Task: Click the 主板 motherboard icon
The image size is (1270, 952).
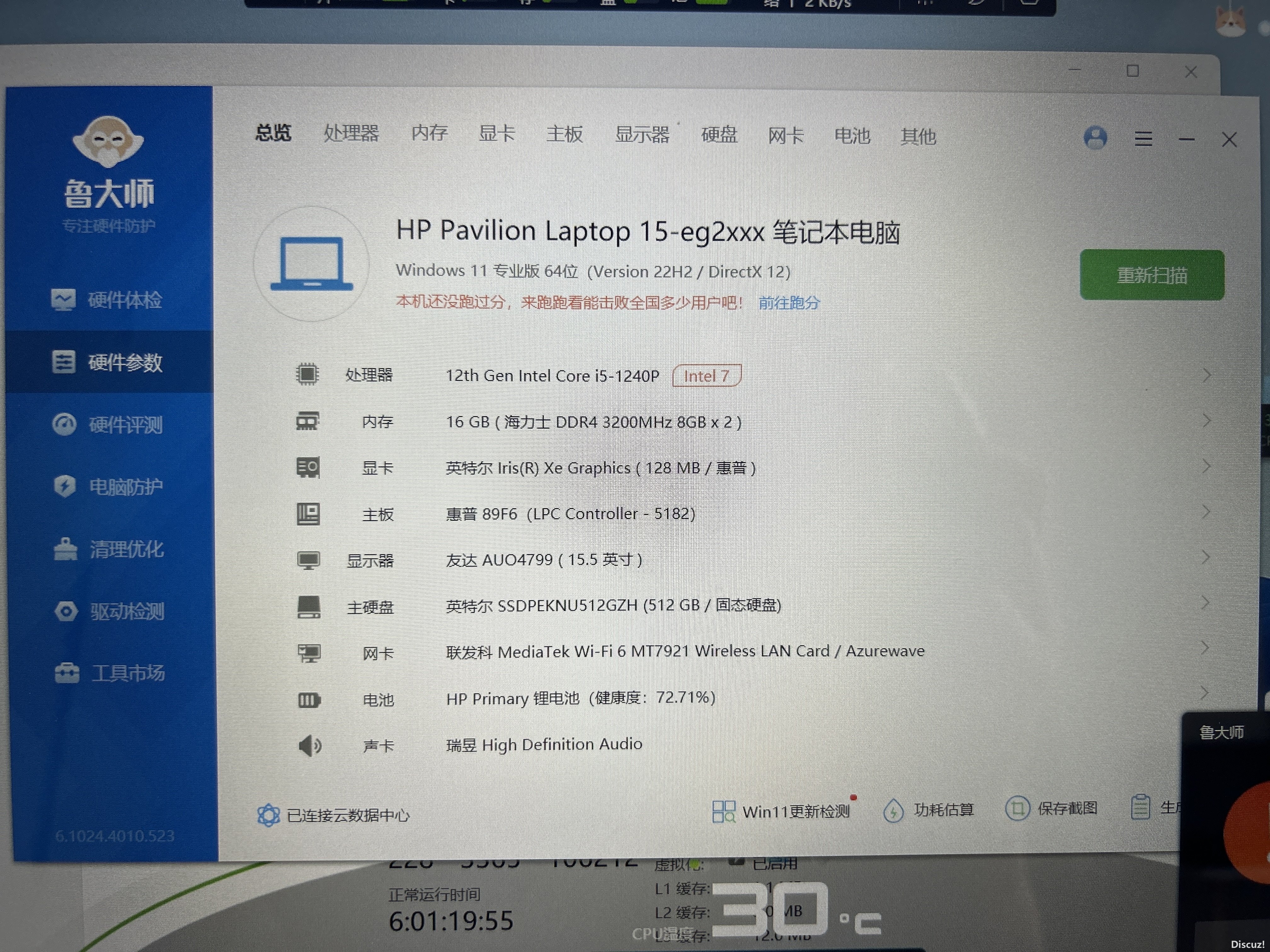Action: tap(308, 513)
